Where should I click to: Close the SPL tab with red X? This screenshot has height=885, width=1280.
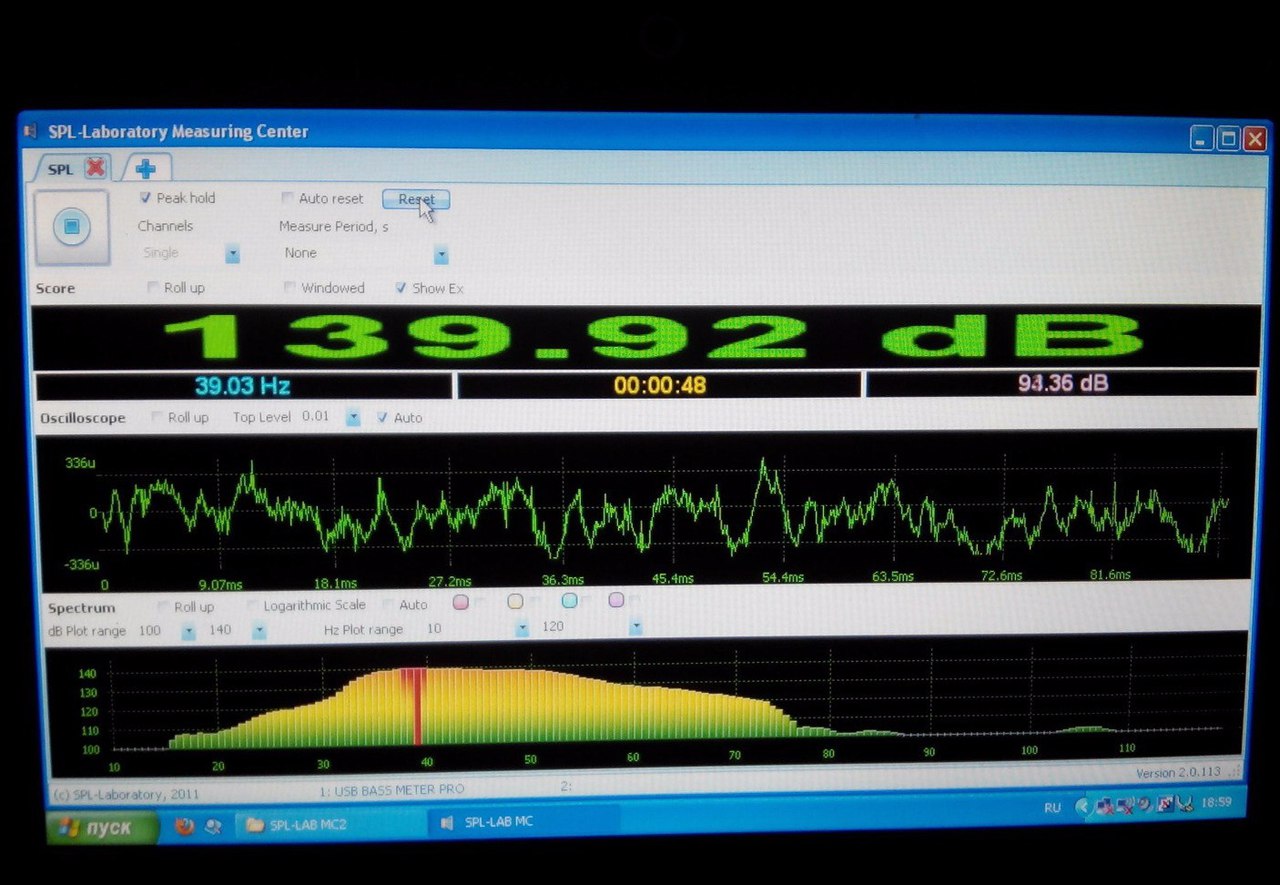96,167
